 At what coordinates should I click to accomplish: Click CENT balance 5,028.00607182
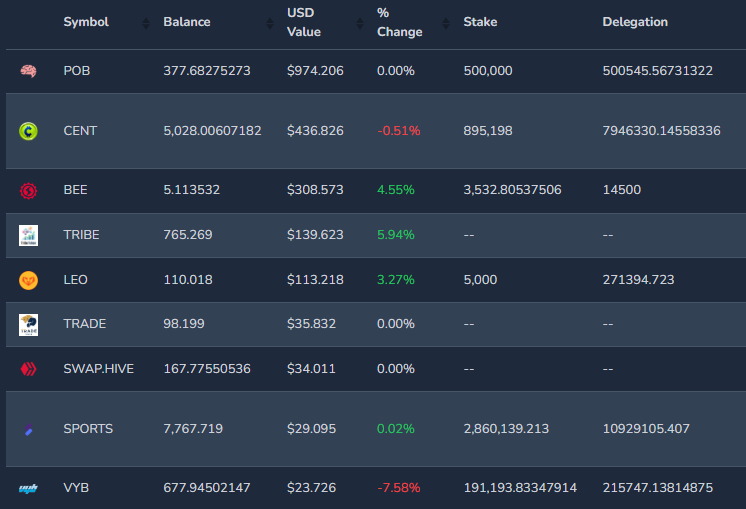(212, 131)
